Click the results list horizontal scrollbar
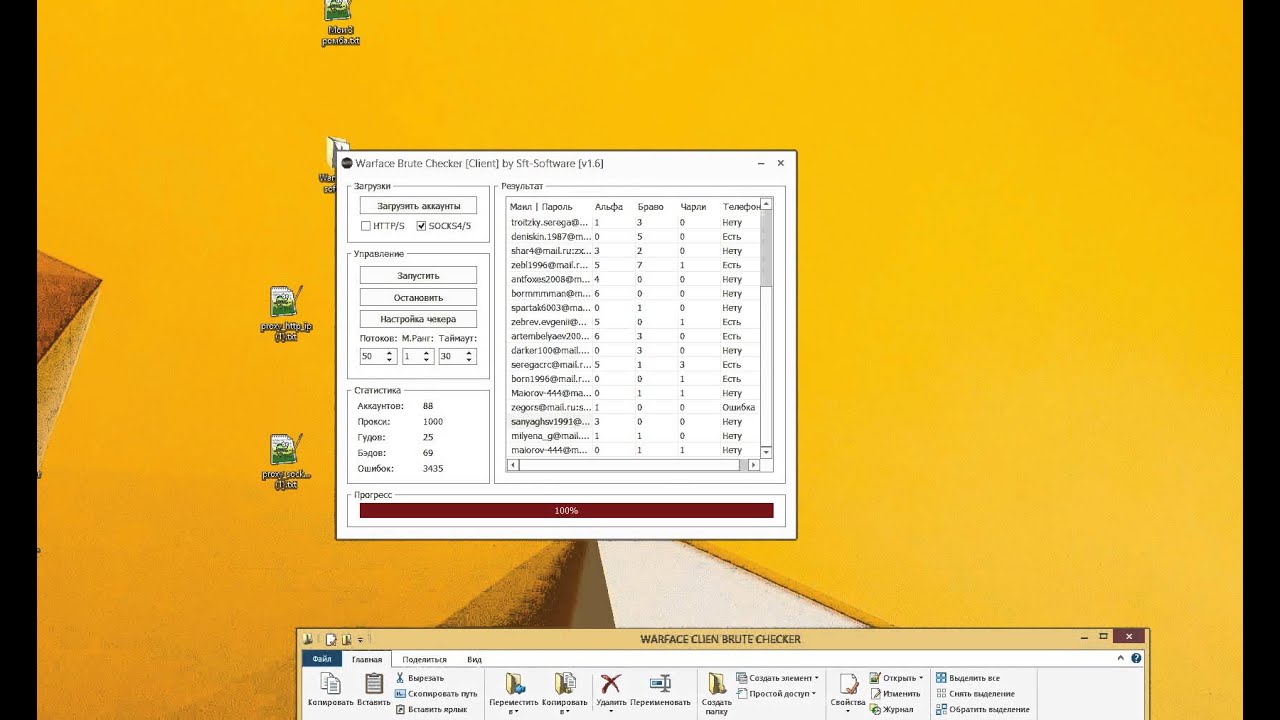Viewport: 1280px width, 720px height. 631,465
